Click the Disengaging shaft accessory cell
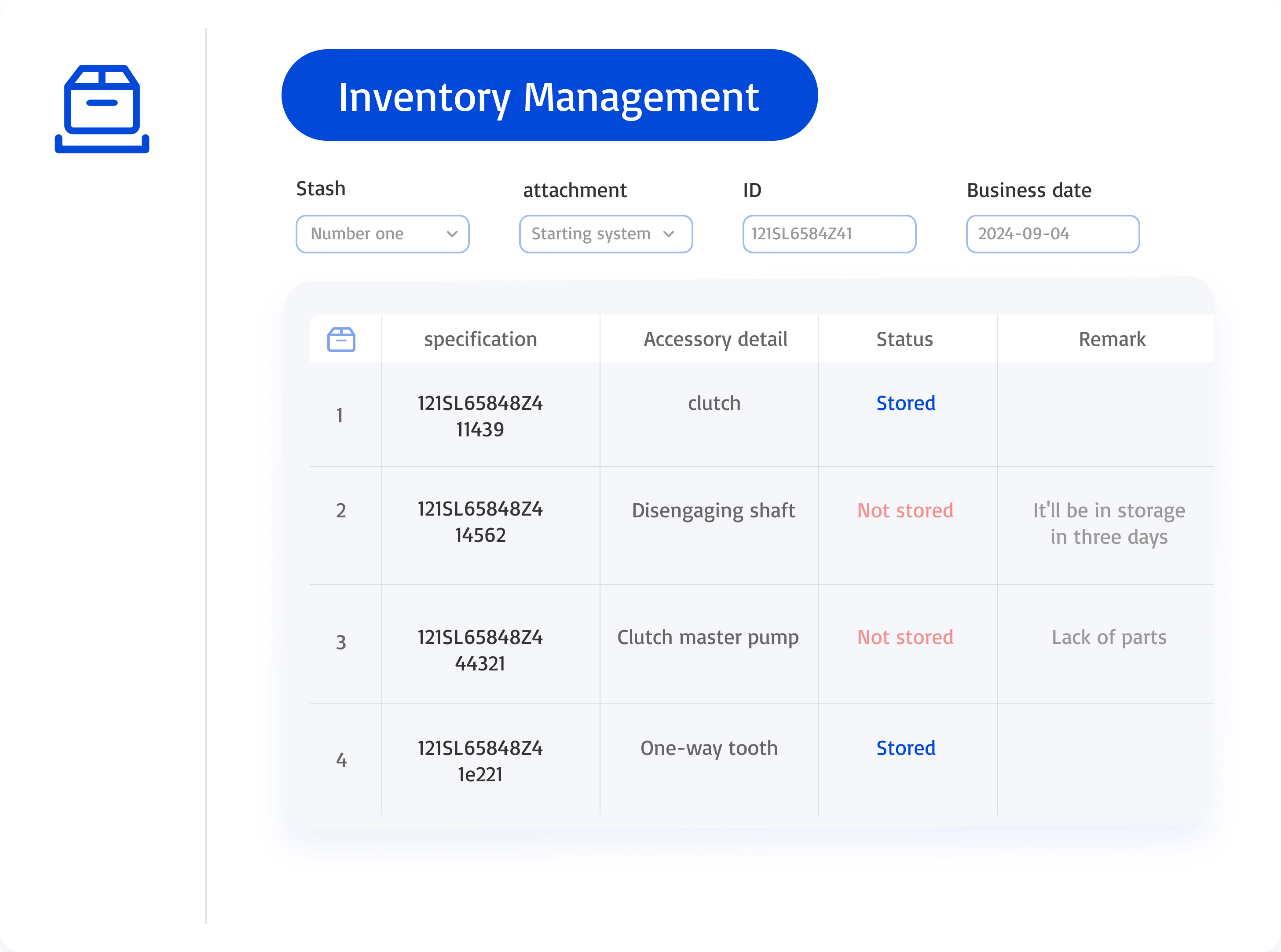 click(714, 511)
